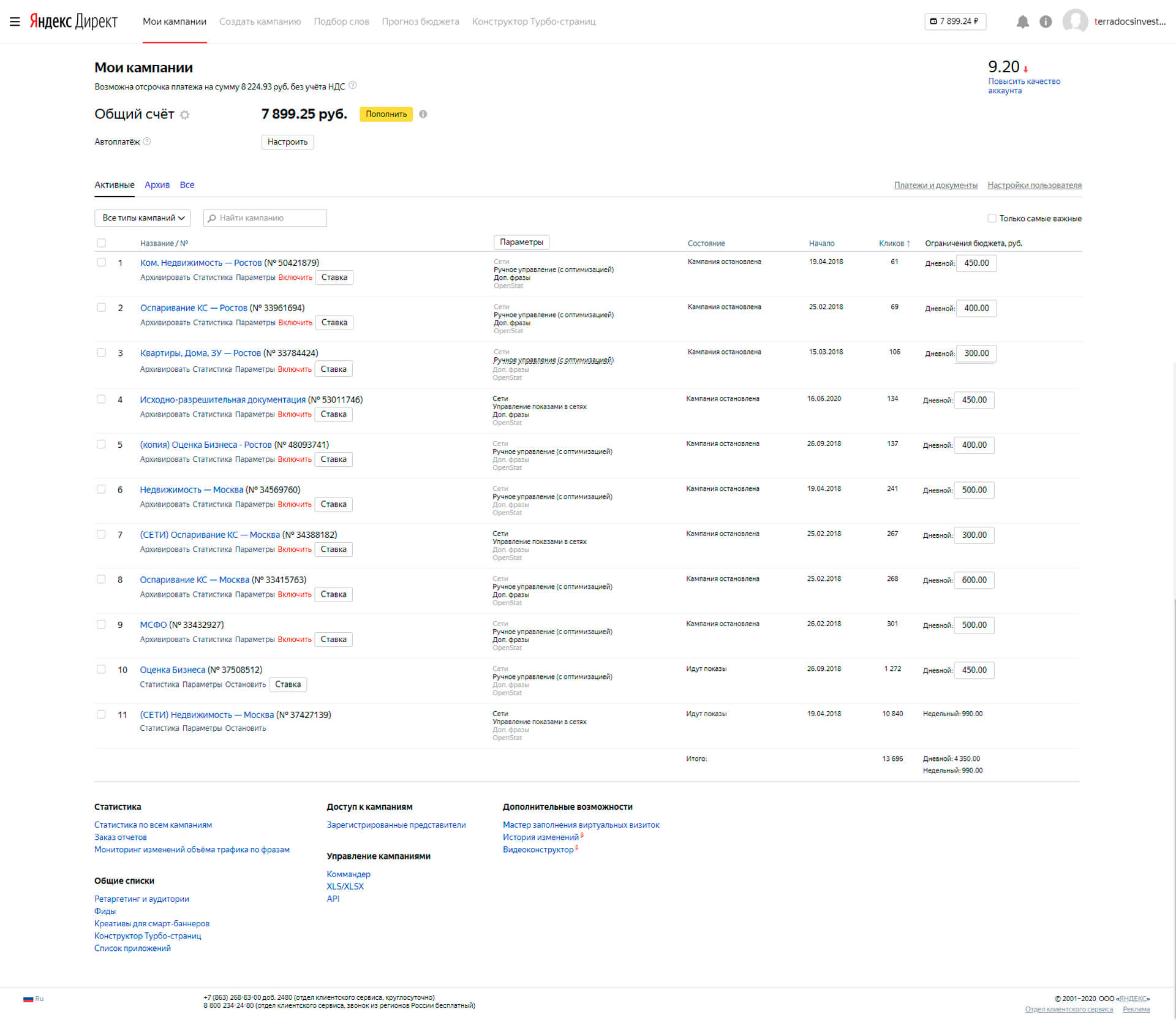Click the Настроить autopayment button
Screen dimensions: 1176x1020
(288, 142)
